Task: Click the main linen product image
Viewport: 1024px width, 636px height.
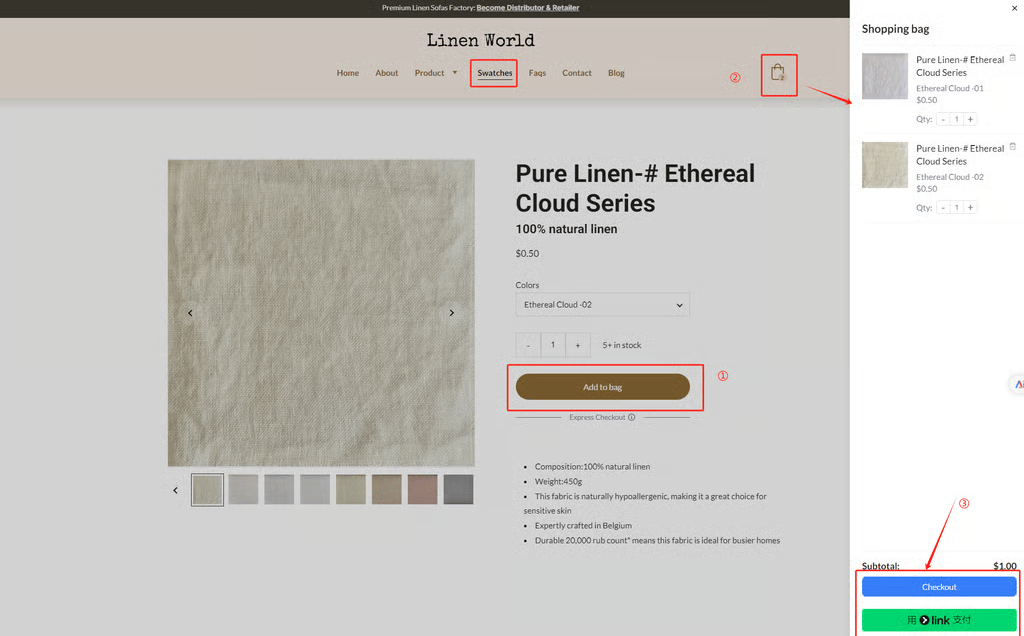Action: coord(321,313)
